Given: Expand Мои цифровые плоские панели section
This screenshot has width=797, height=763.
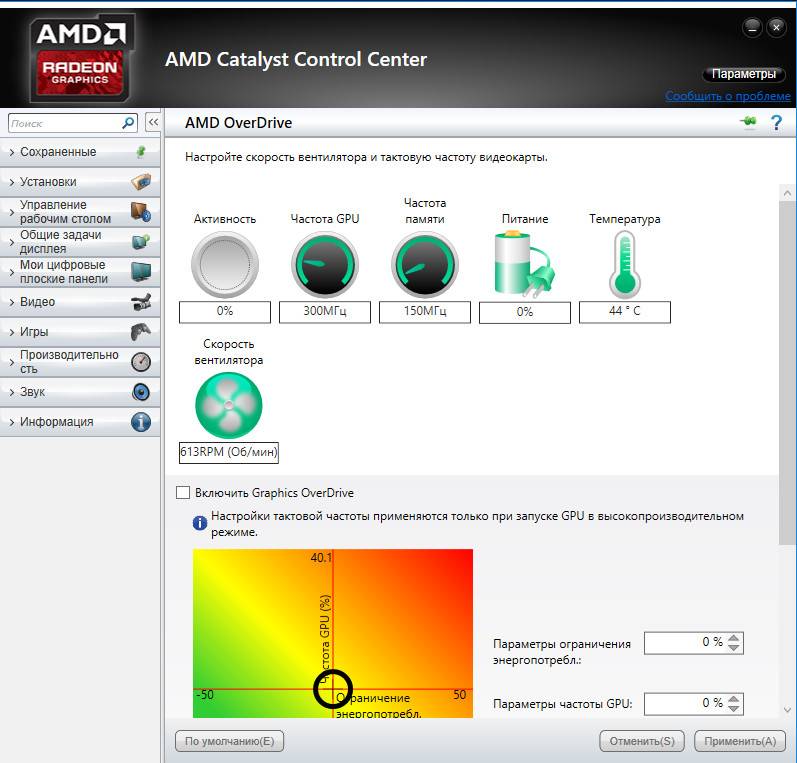Looking at the screenshot, I should click(12, 272).
